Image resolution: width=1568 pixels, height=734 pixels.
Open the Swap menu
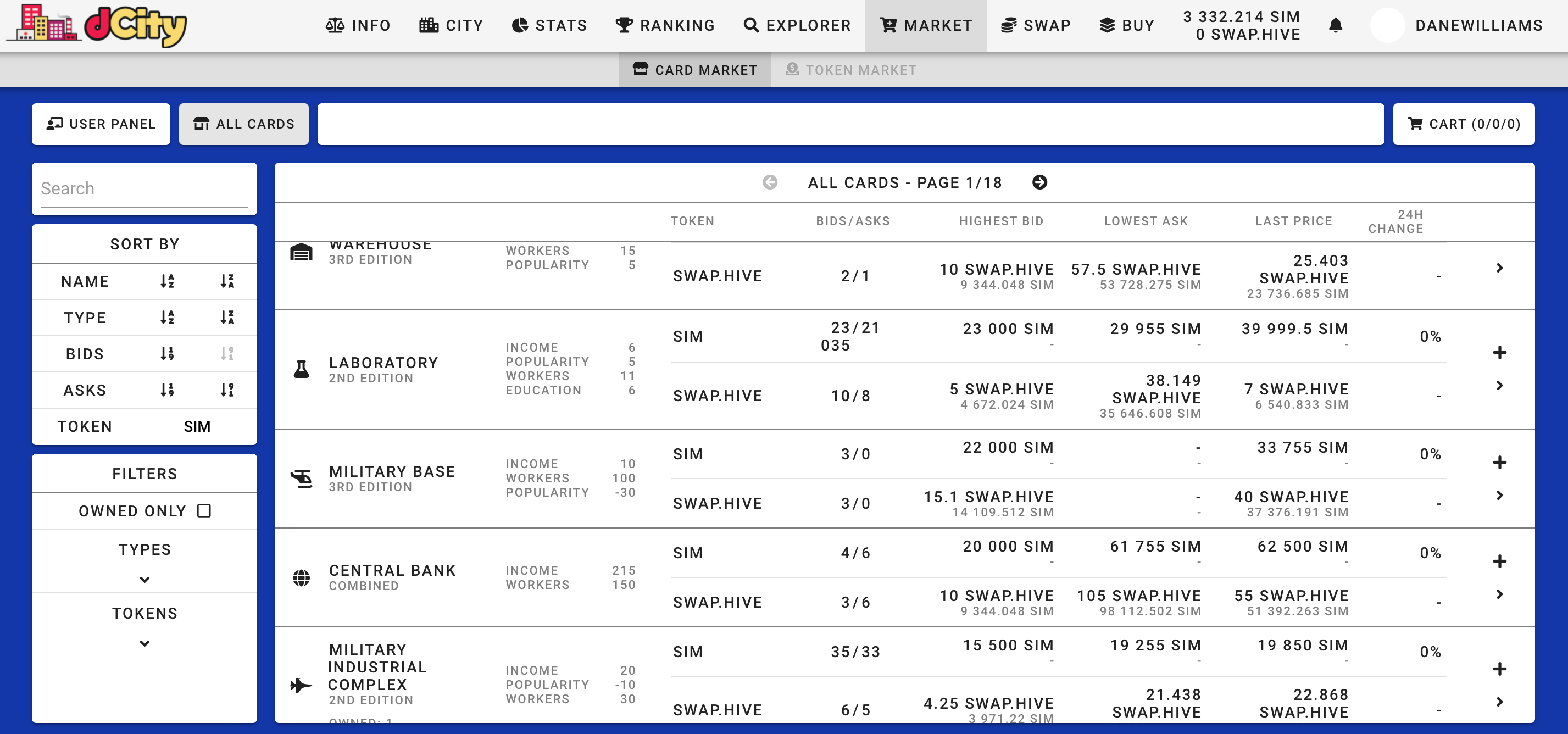(1036, 26)
